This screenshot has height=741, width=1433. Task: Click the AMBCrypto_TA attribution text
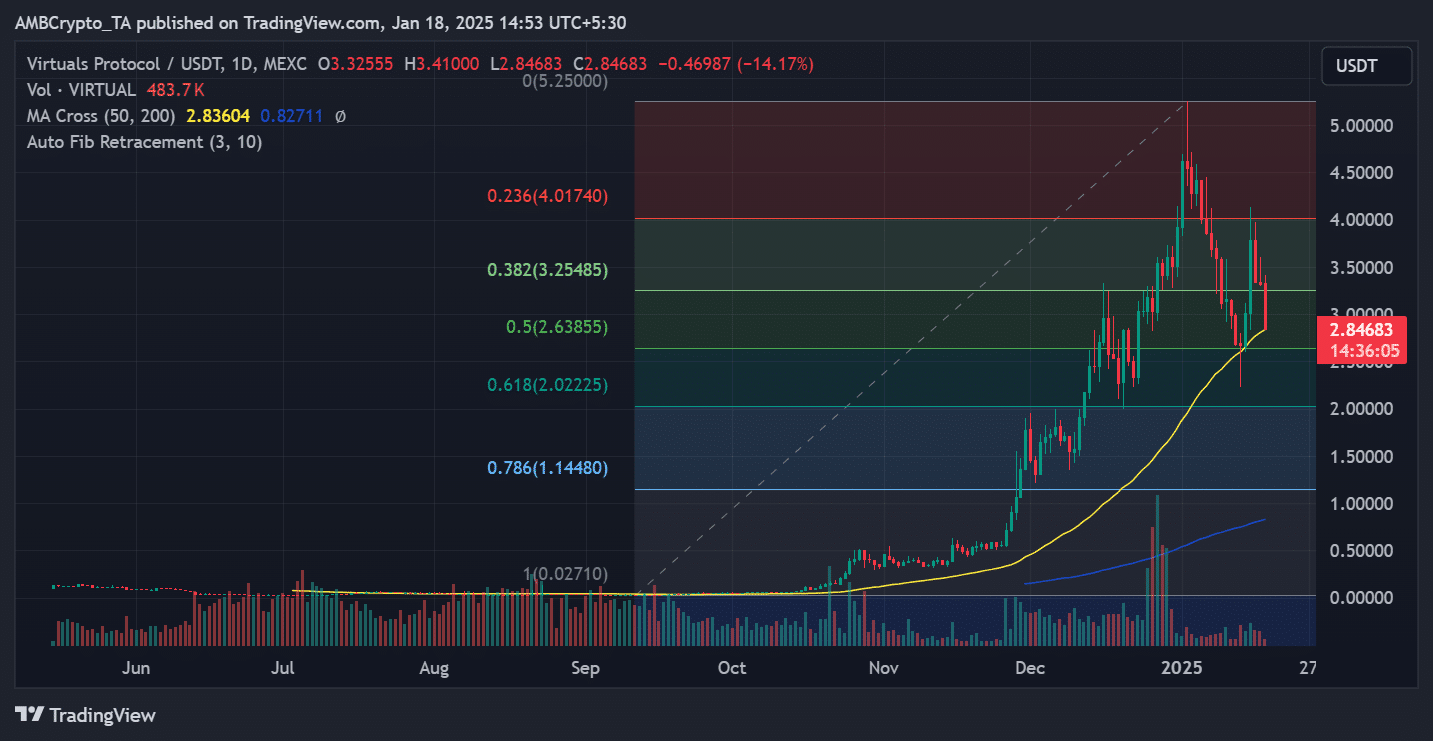coord(75,21)
